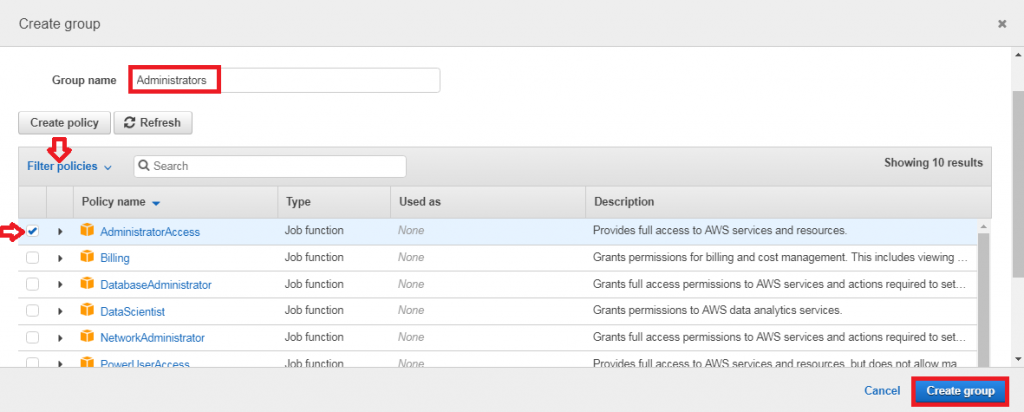
Task: Click the Description column header
Action: pos(624,202)
